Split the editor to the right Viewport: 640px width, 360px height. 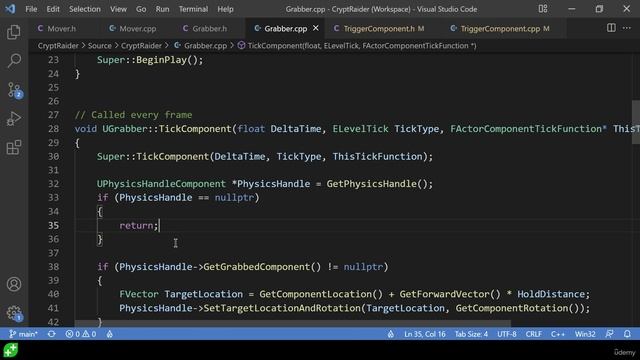(611, 28)
